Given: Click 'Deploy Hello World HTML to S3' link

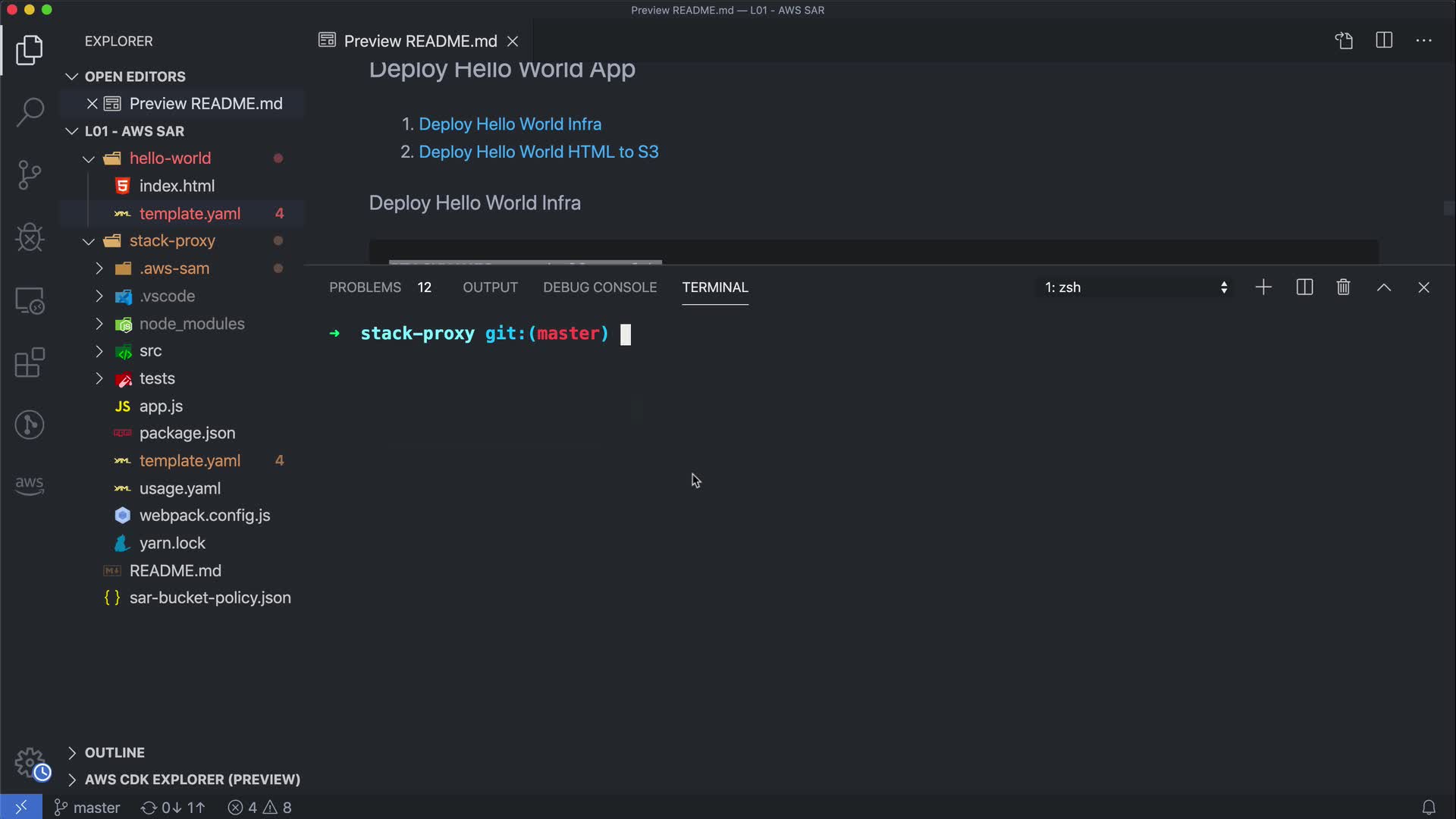Looking at the screenshot, I should (x=538, y=152).
